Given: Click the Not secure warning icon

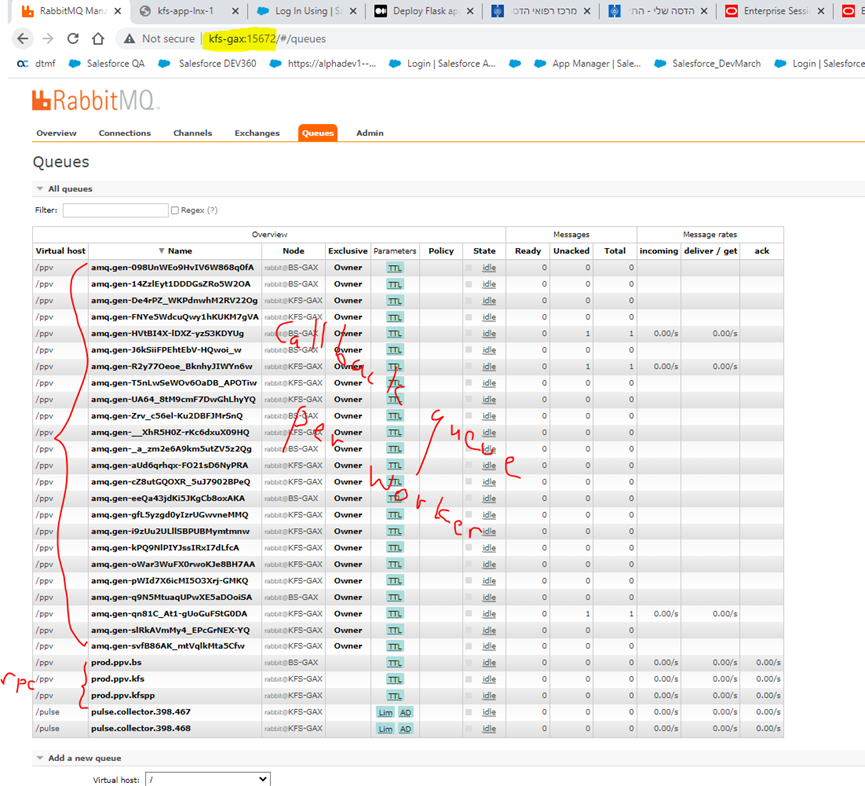Looking at the screenshot, I should tap(129, 39).
